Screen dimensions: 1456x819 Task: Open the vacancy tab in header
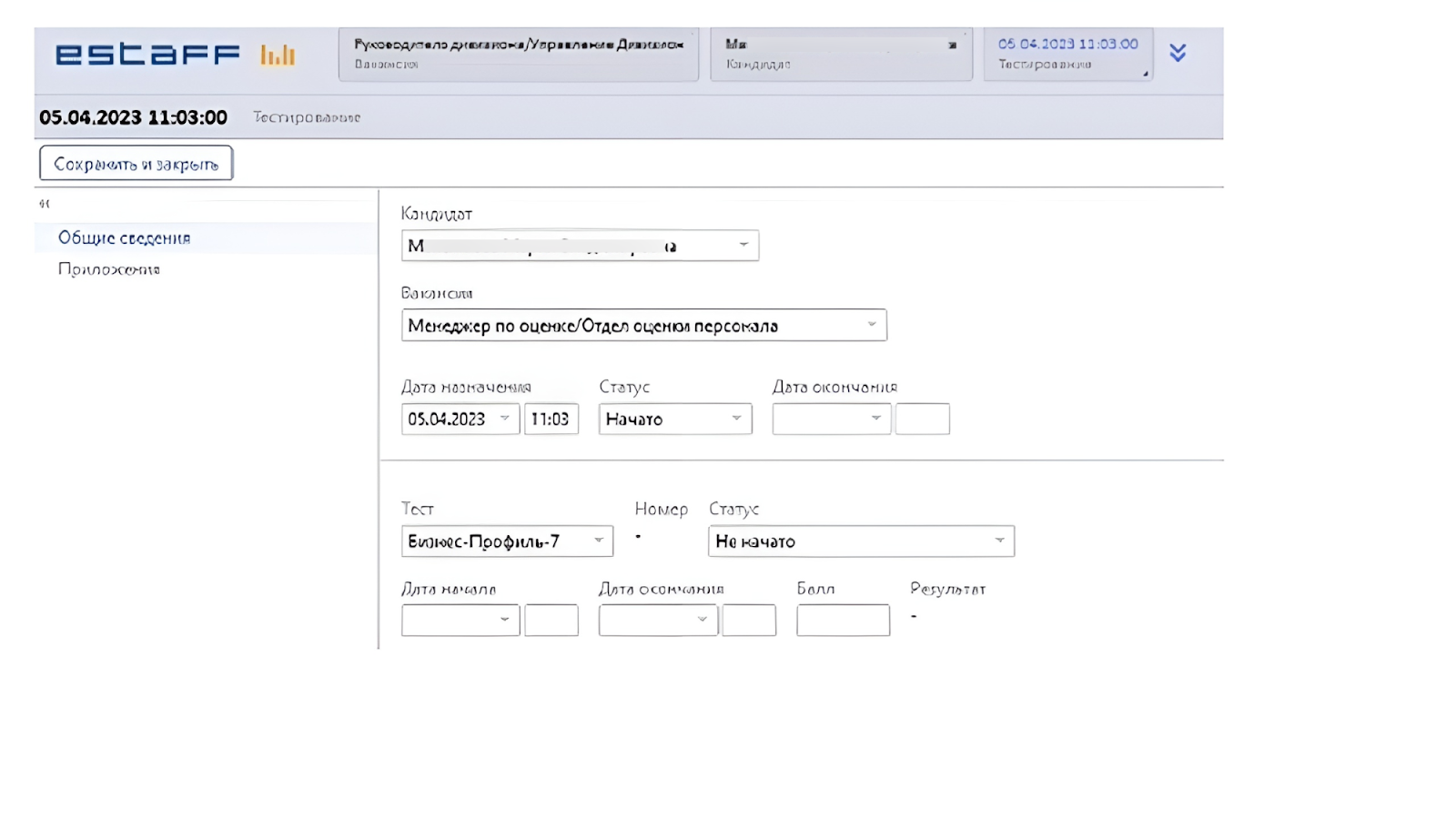[519, 55]
